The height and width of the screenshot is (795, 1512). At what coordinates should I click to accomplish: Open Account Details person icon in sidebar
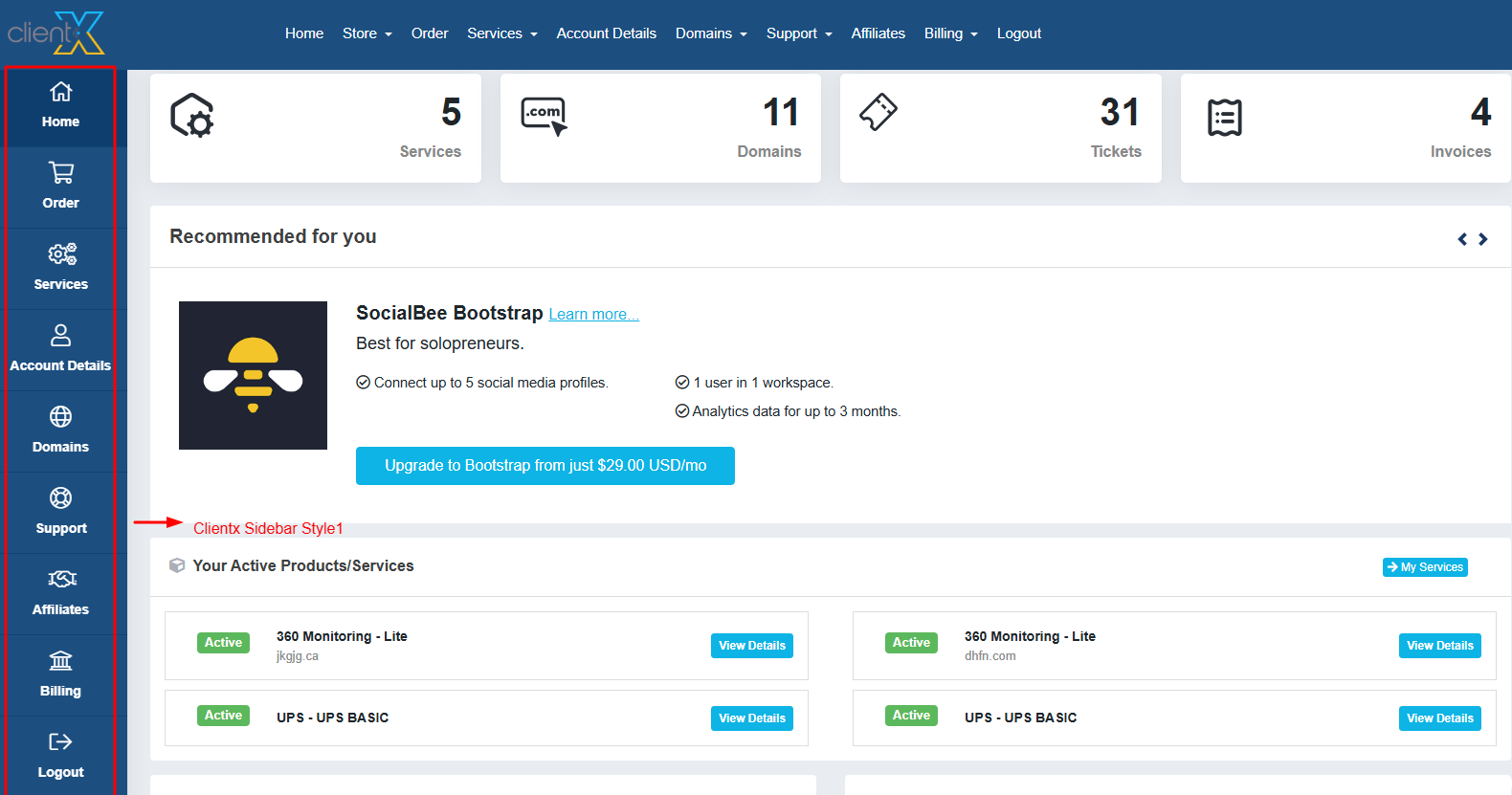60,336
